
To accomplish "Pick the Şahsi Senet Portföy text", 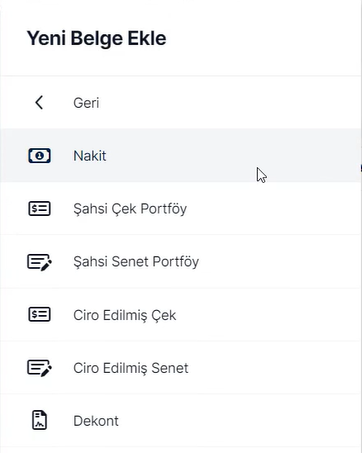I will tap(136, 262).
